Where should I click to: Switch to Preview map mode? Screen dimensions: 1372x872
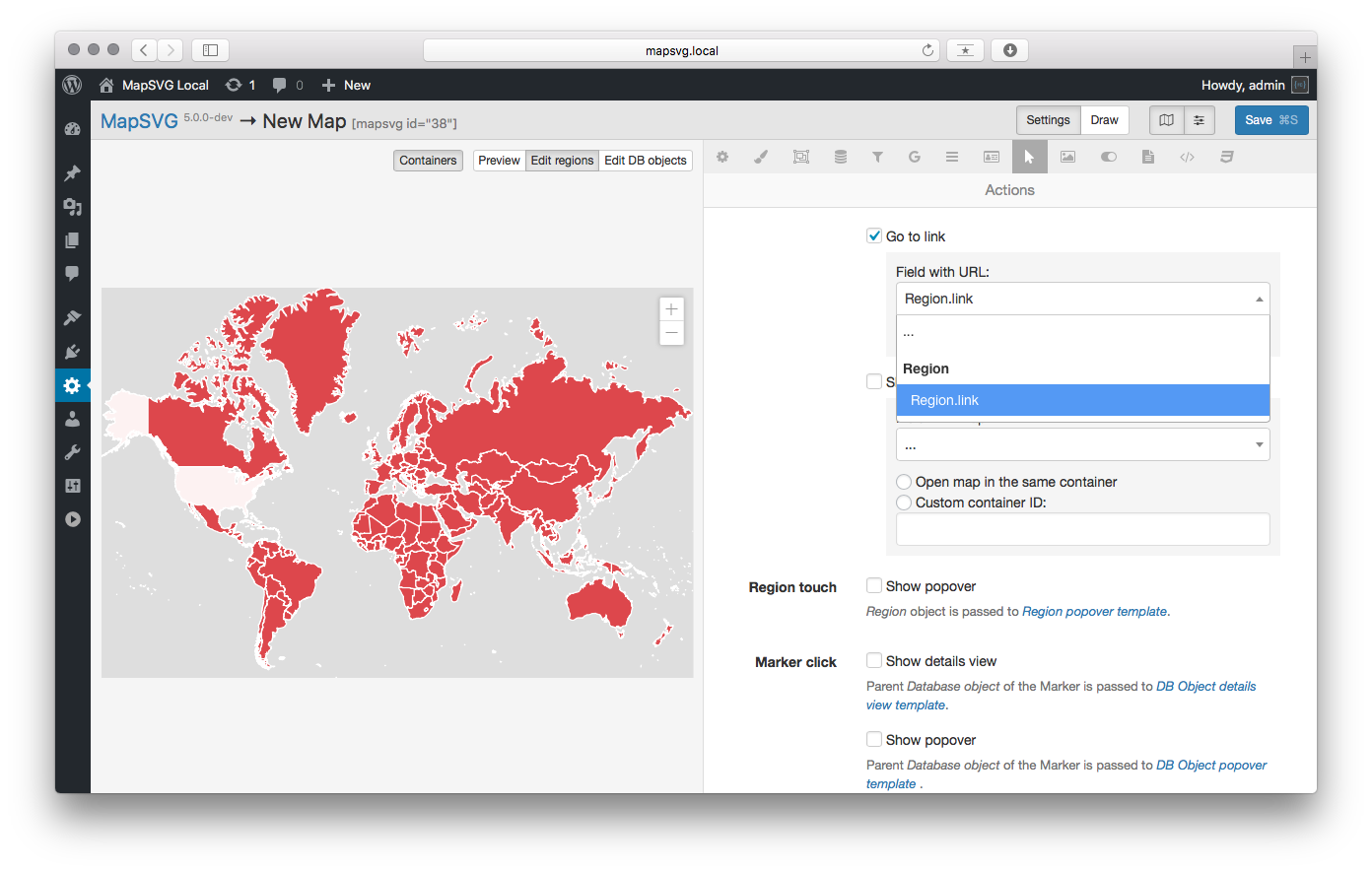point(499,161)
